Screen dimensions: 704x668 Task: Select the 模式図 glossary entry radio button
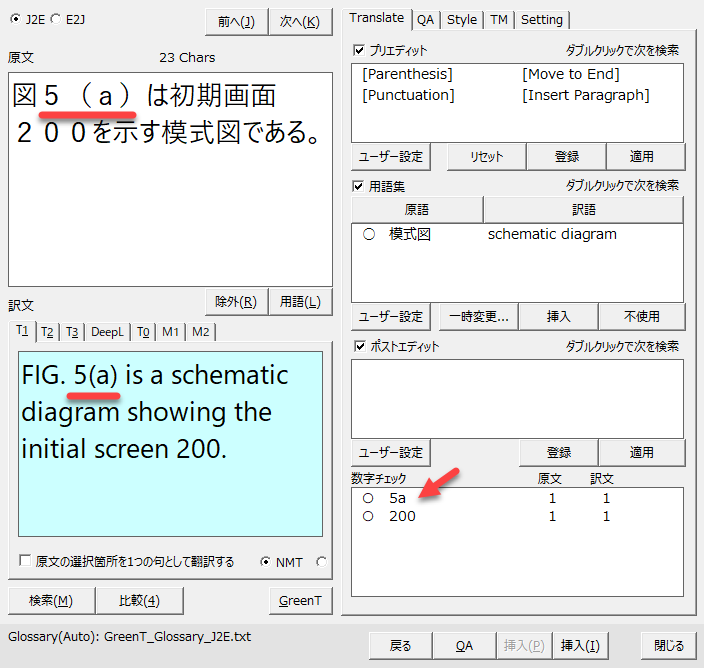[x=369, y=235]
